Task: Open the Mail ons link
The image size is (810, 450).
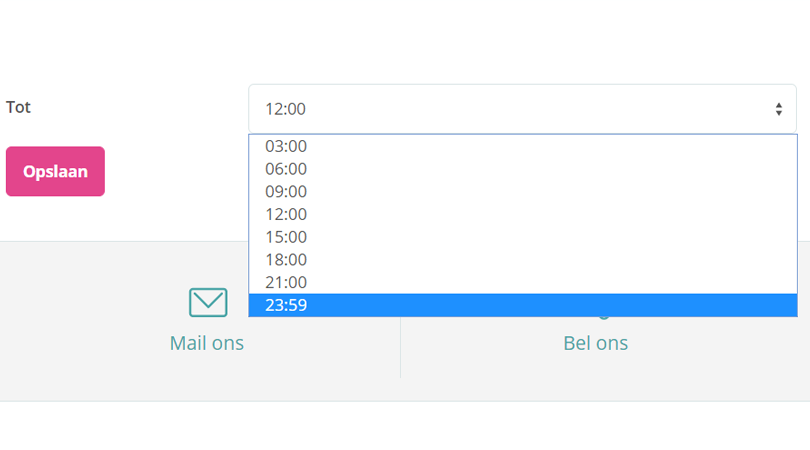Action: pyautogui.click(x=207, y=343)
